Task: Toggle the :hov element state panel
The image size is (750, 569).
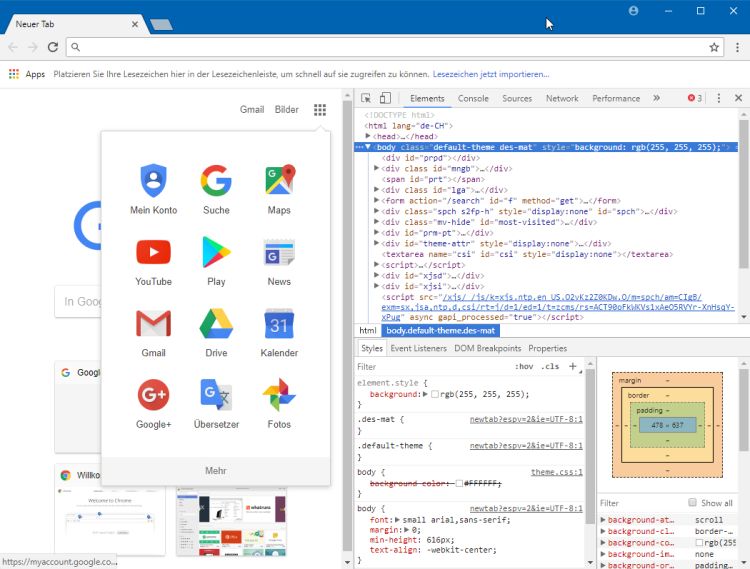Action: [x=523, y=367]
